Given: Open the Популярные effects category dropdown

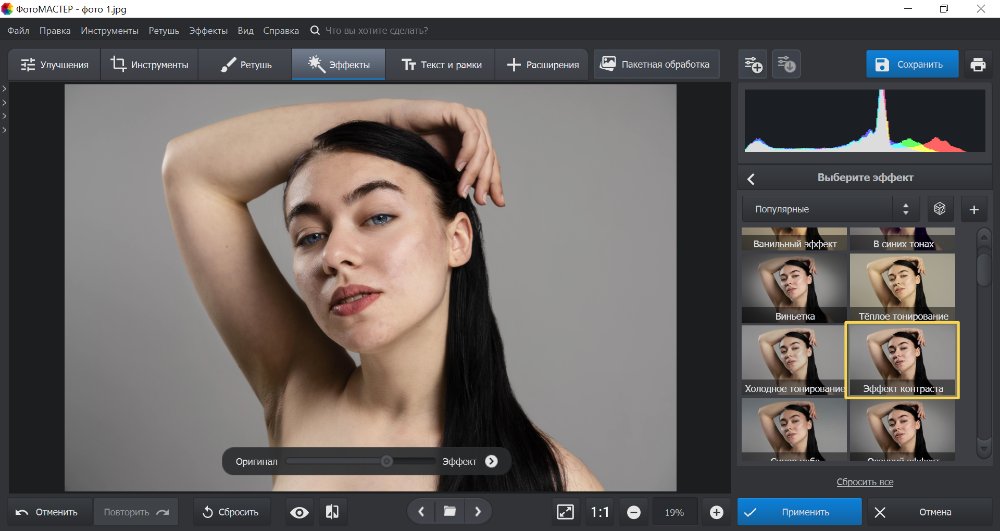Looking at the screenshot, I should pyautogui.click(x=829, y=209).
